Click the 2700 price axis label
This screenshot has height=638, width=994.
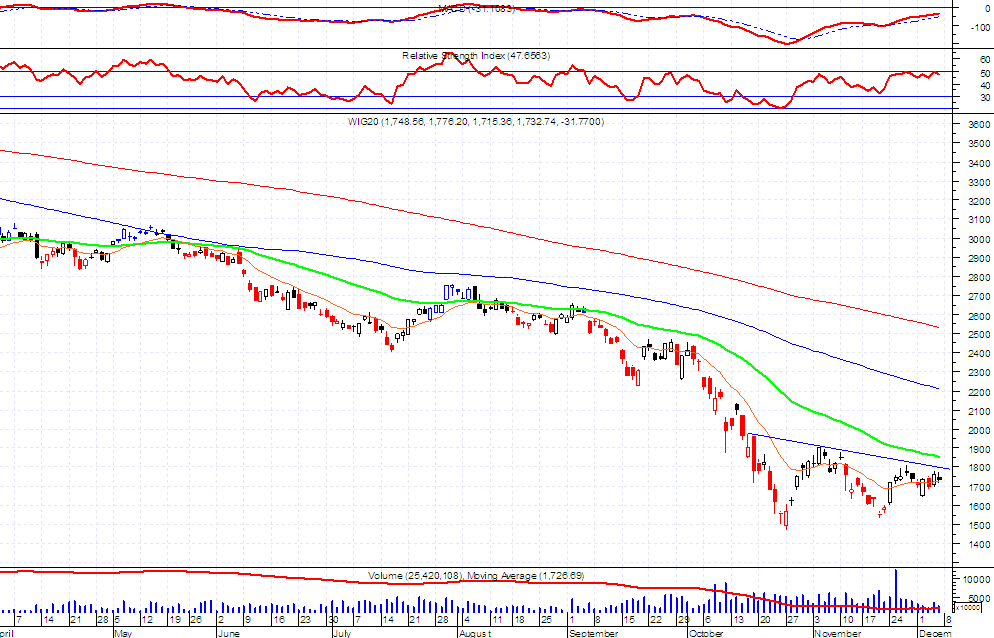[x=979, y=296]
